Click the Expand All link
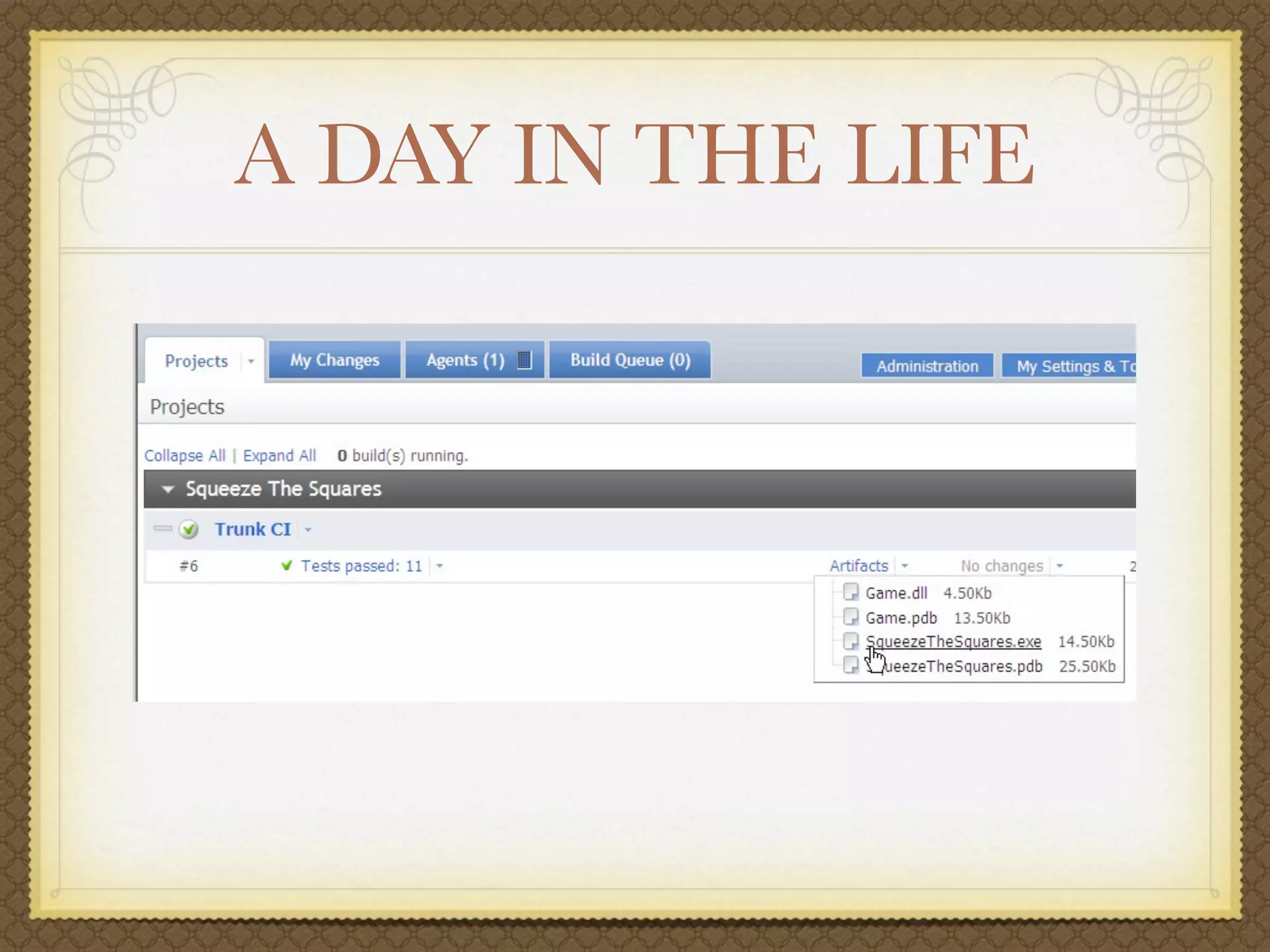The width and height of the screenshot is (1270, 952). (x=279, y=456)
